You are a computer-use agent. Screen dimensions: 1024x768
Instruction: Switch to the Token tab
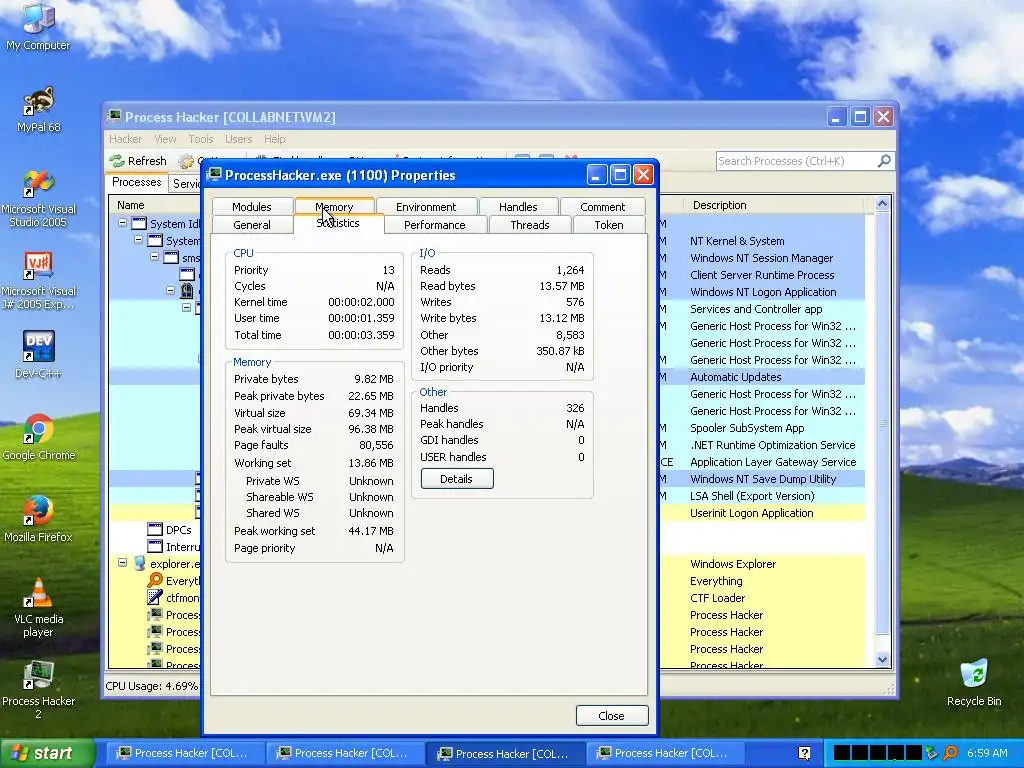click(x=609, y=225)
